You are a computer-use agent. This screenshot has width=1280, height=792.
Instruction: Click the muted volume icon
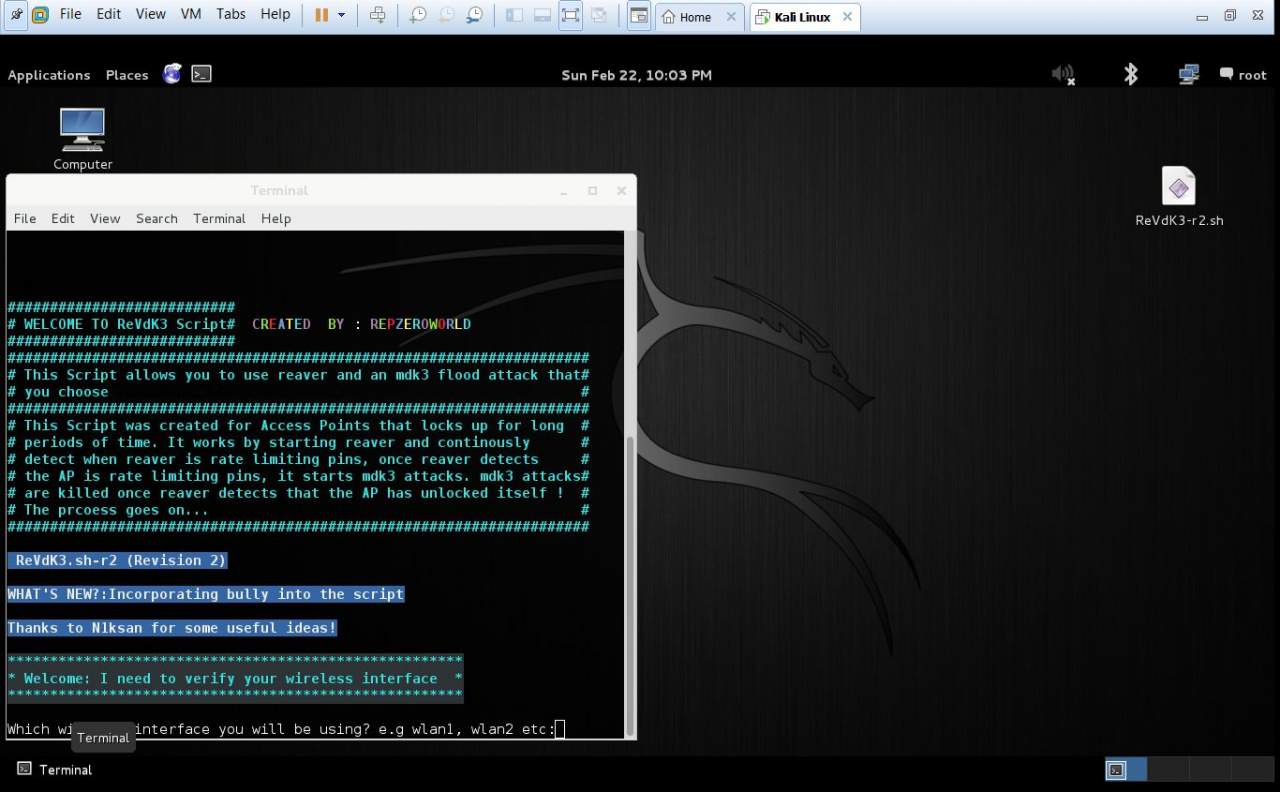pos(1063,74)
